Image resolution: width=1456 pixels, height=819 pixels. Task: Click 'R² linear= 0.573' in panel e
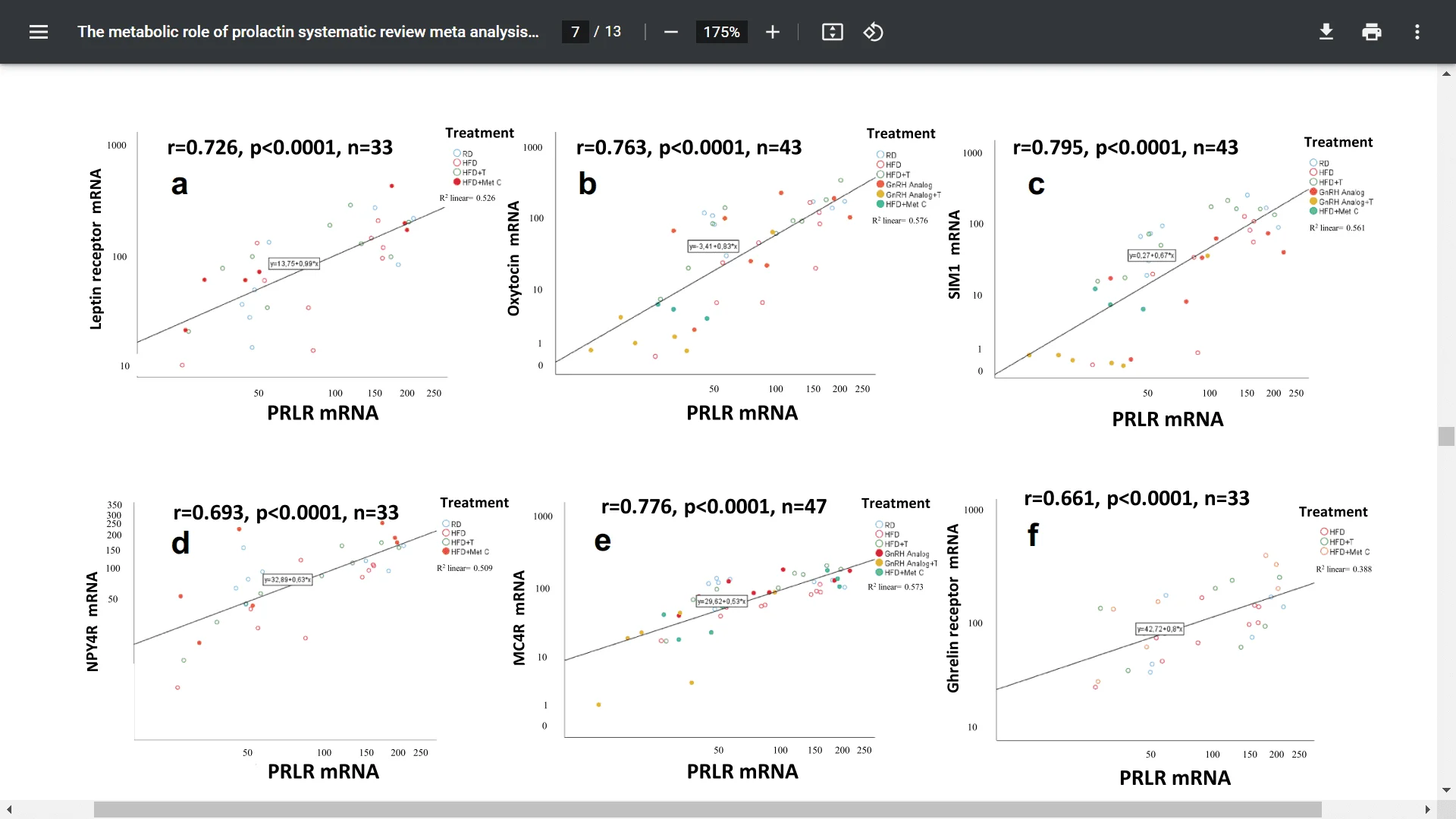point(896,587)
